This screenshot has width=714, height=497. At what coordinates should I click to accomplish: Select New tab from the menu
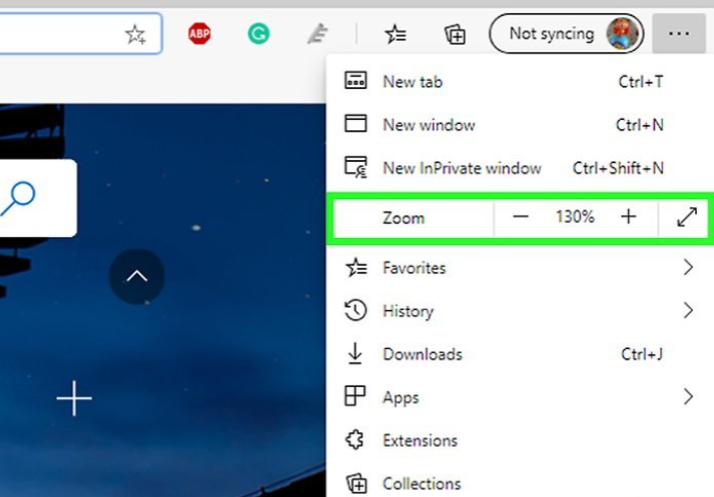click(412, 82)
